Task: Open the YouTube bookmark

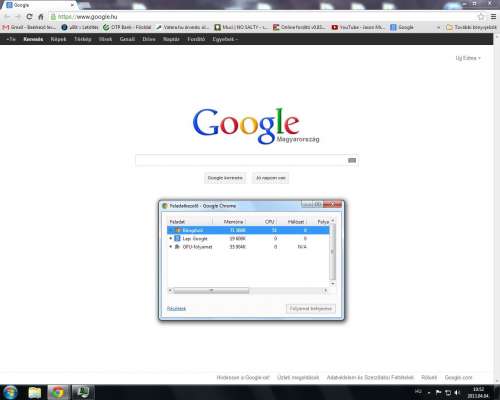Action: pos(358,27)
